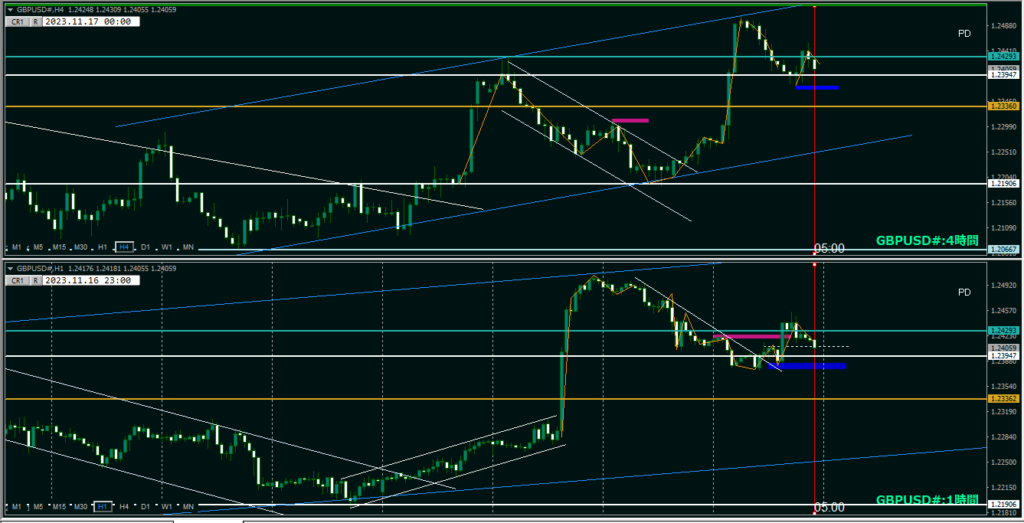1024x523 pixels.
Task: Click 1.24293 price tag on lower chart
Action: [x=1002, y=331]
